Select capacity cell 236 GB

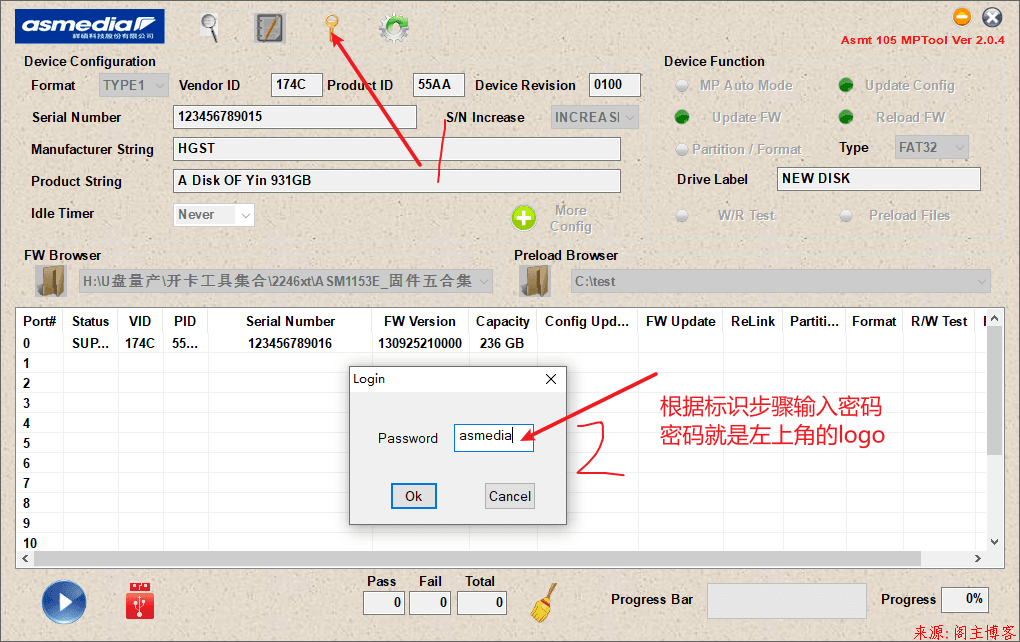tap(502, 343)
